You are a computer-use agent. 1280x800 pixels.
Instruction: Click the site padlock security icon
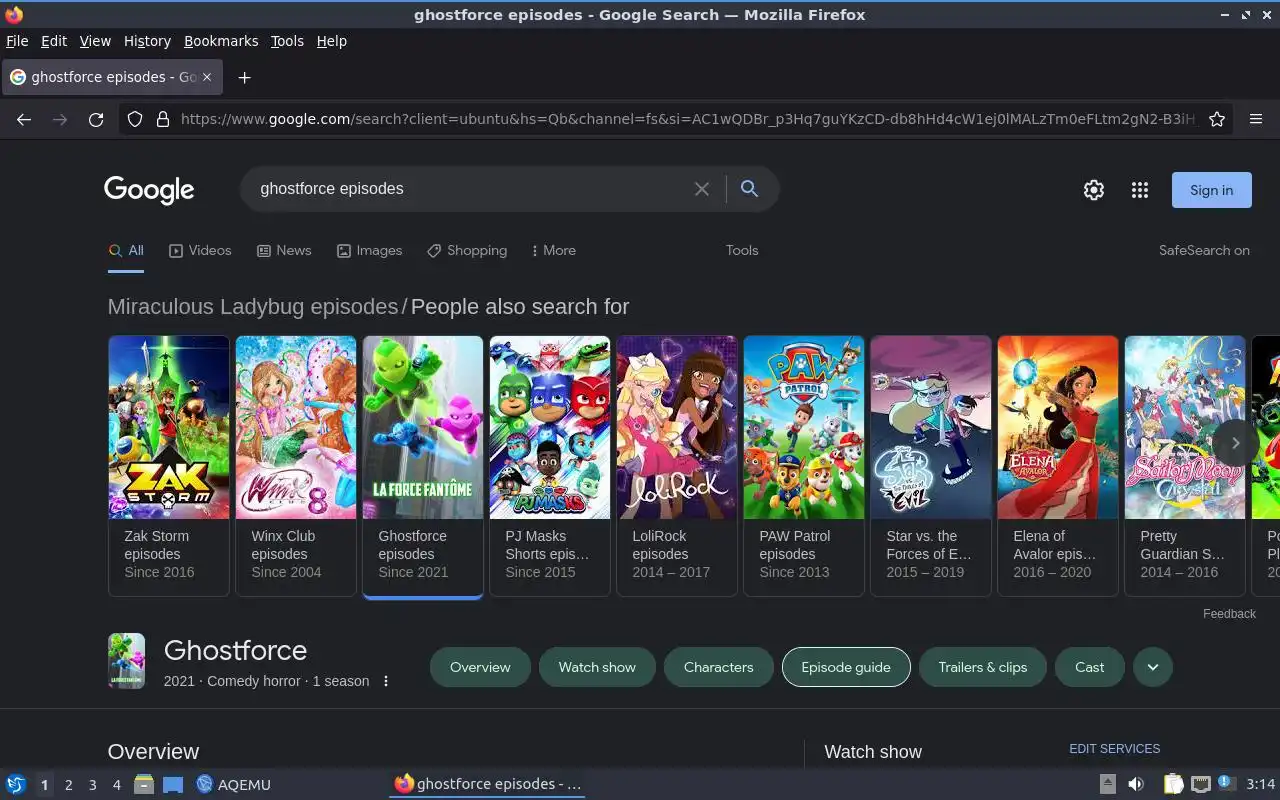[163, 119]
